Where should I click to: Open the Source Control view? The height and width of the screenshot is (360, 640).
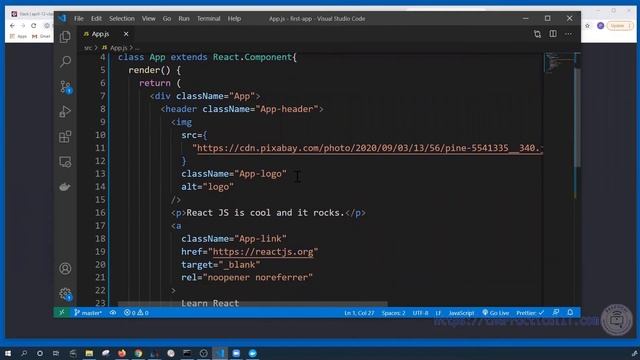[65, 87]
